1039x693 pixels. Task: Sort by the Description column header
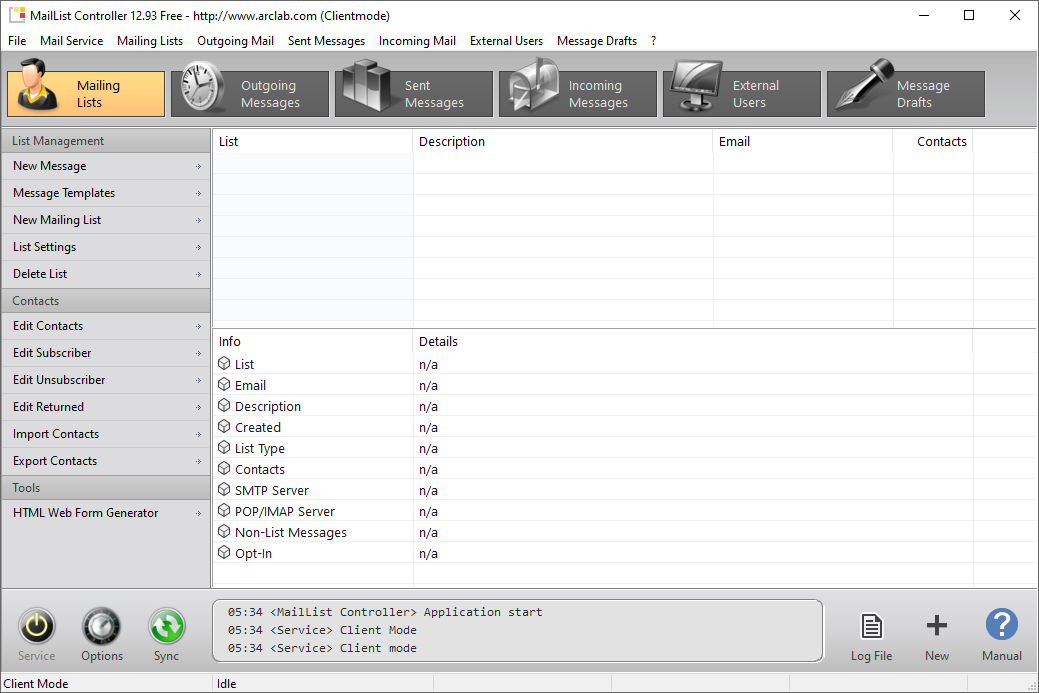tap(563, 141)
